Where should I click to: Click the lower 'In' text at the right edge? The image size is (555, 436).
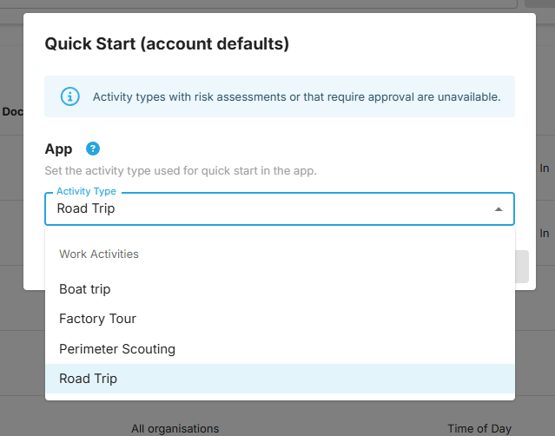click(x=544, y=234)
